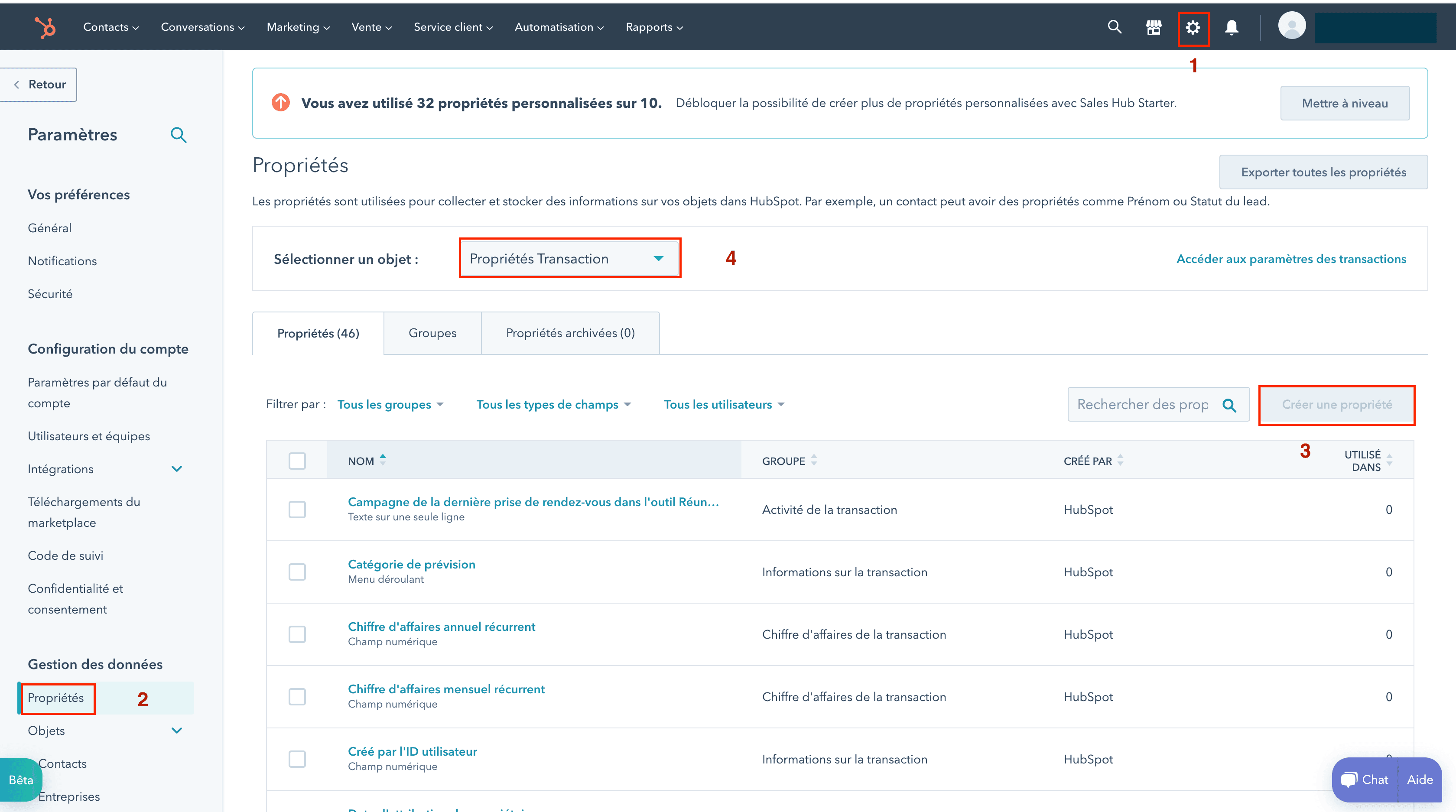Click the settings gear icon
The width and height of the screenshot is (1456, 812).
coord(1193,27)
